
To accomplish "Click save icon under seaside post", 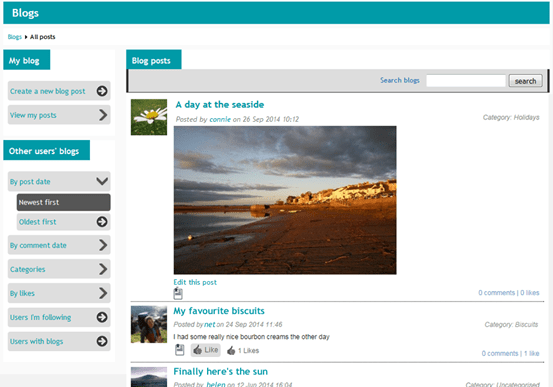I will point(178,294).
